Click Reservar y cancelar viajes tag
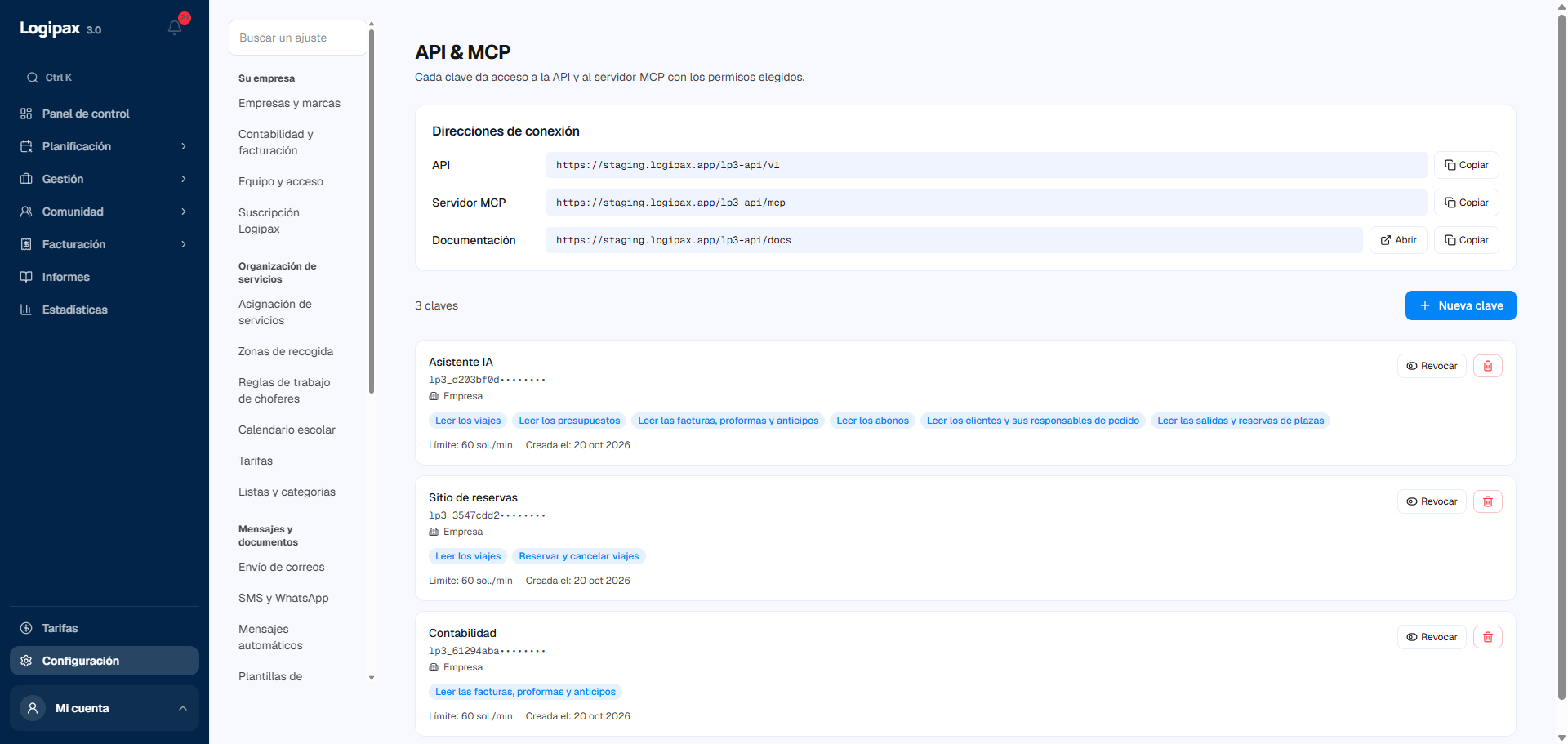The width and height of the screenshot is (1568, 744). 579,556
